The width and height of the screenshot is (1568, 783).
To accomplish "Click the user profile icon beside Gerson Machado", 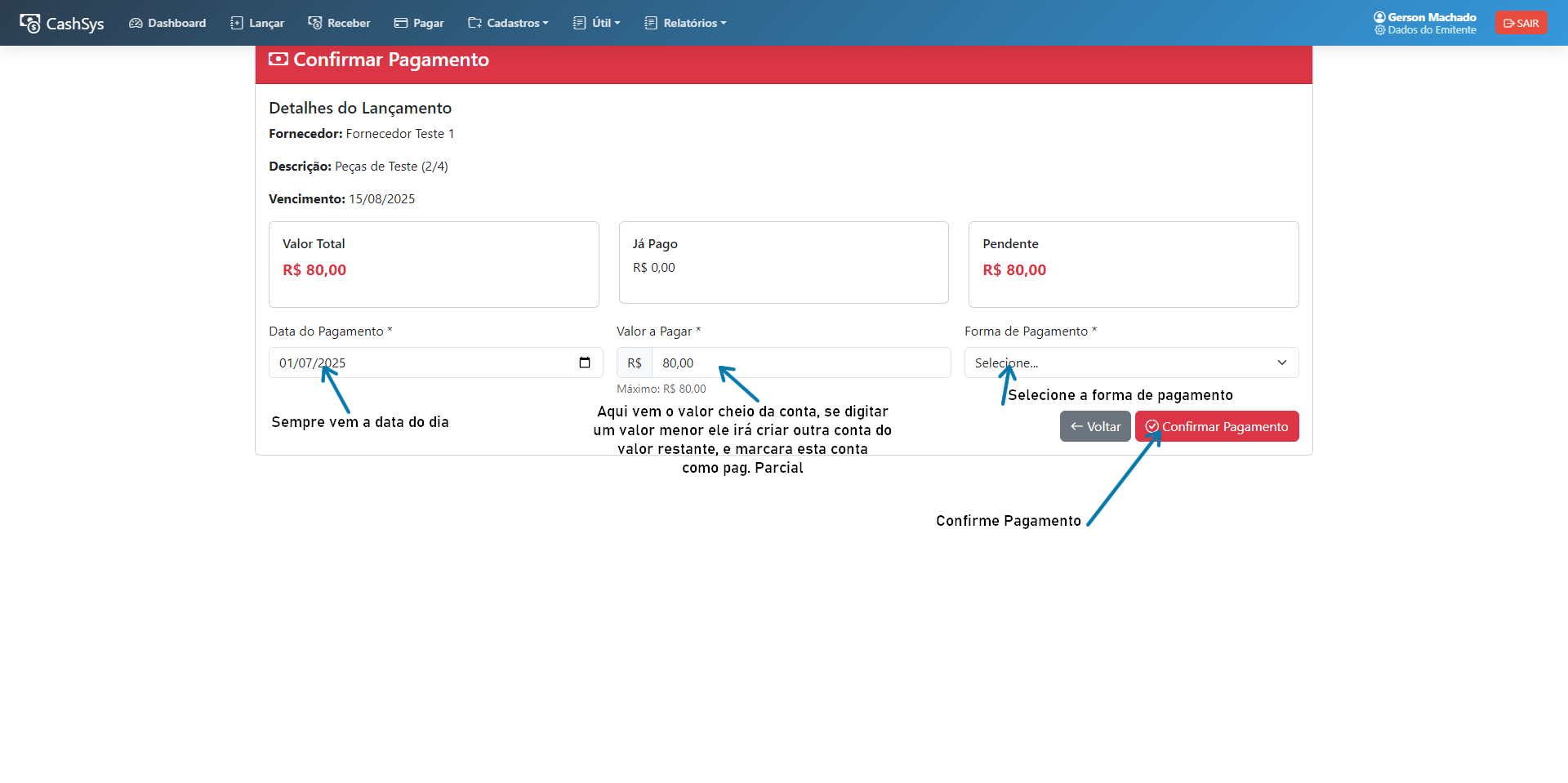I will click(1379, 17).
